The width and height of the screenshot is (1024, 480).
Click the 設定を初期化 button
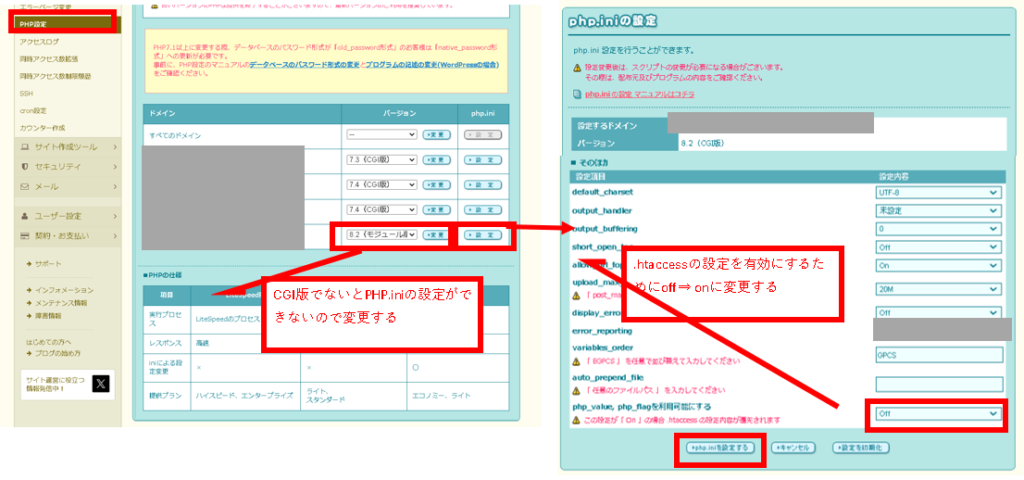click(x=860, y=447)
